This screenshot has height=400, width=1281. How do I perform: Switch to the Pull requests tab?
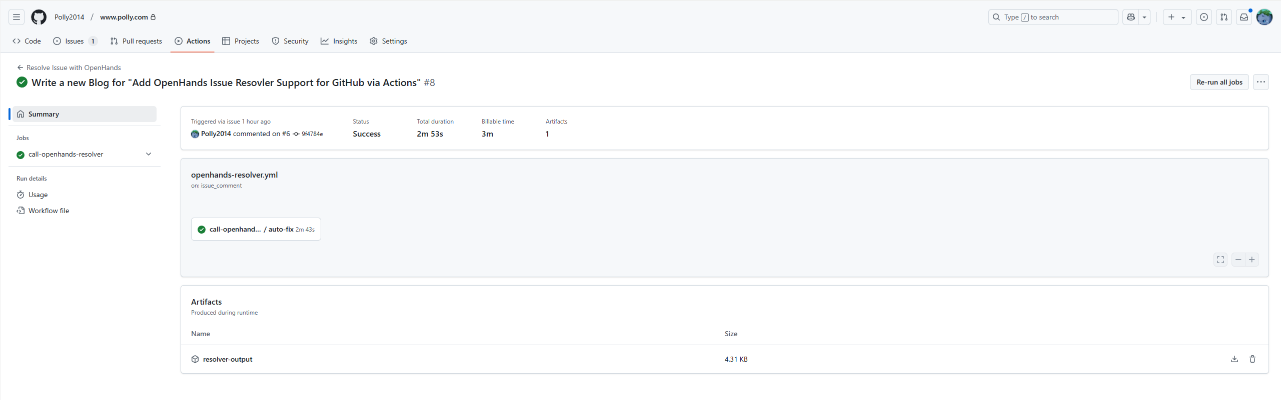coord(136,41)
